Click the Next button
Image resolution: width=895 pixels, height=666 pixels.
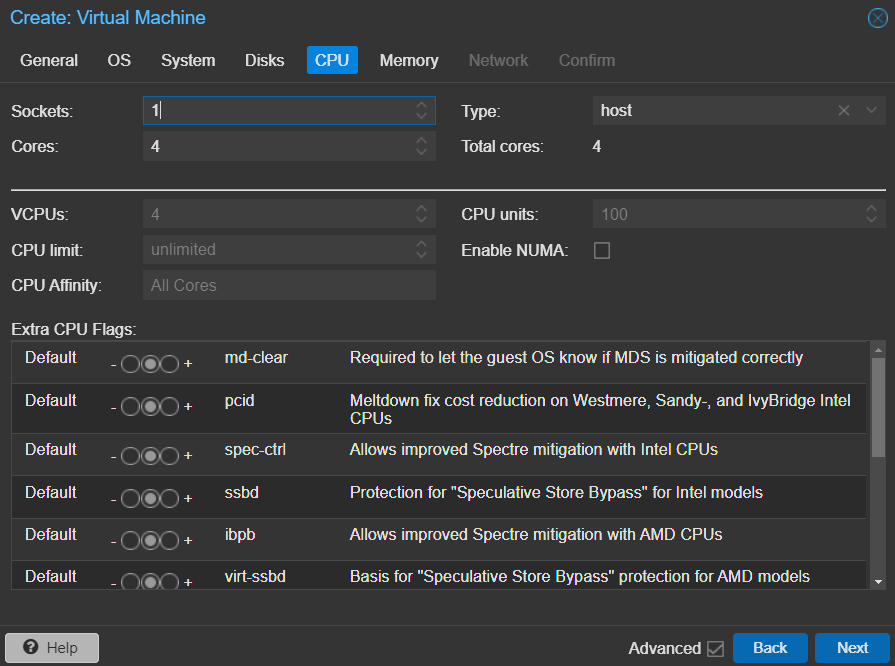[853, 648]
